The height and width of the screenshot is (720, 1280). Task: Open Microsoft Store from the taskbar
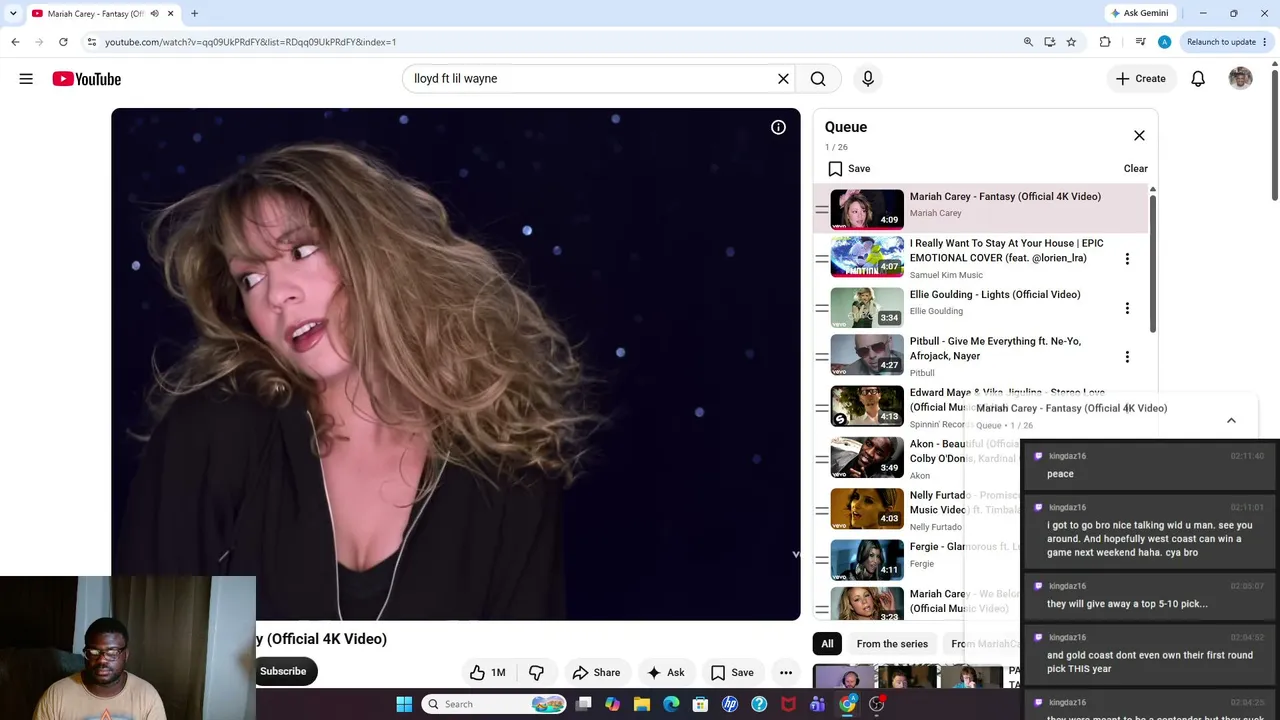(x=700, y=704)
